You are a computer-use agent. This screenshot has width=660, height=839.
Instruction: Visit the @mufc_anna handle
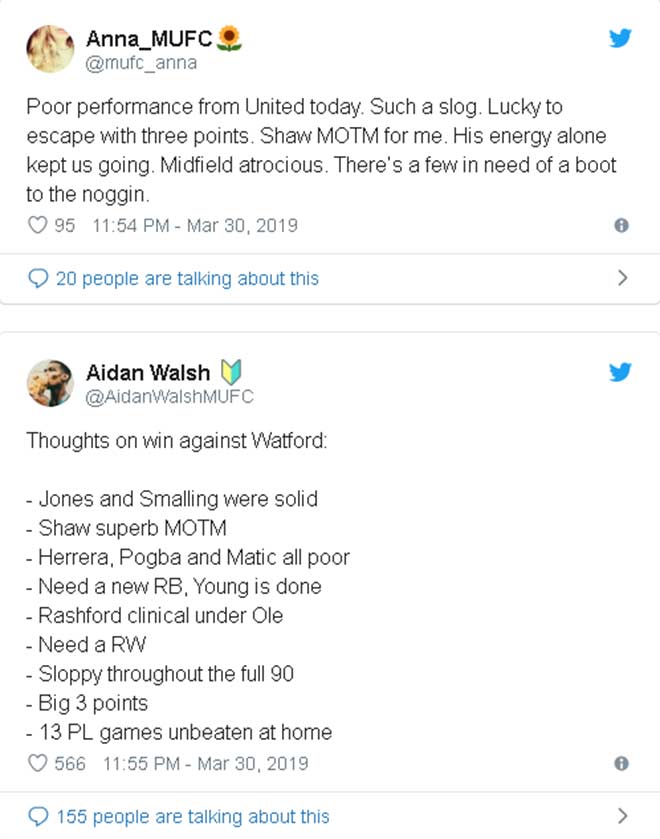pos(141,63)
